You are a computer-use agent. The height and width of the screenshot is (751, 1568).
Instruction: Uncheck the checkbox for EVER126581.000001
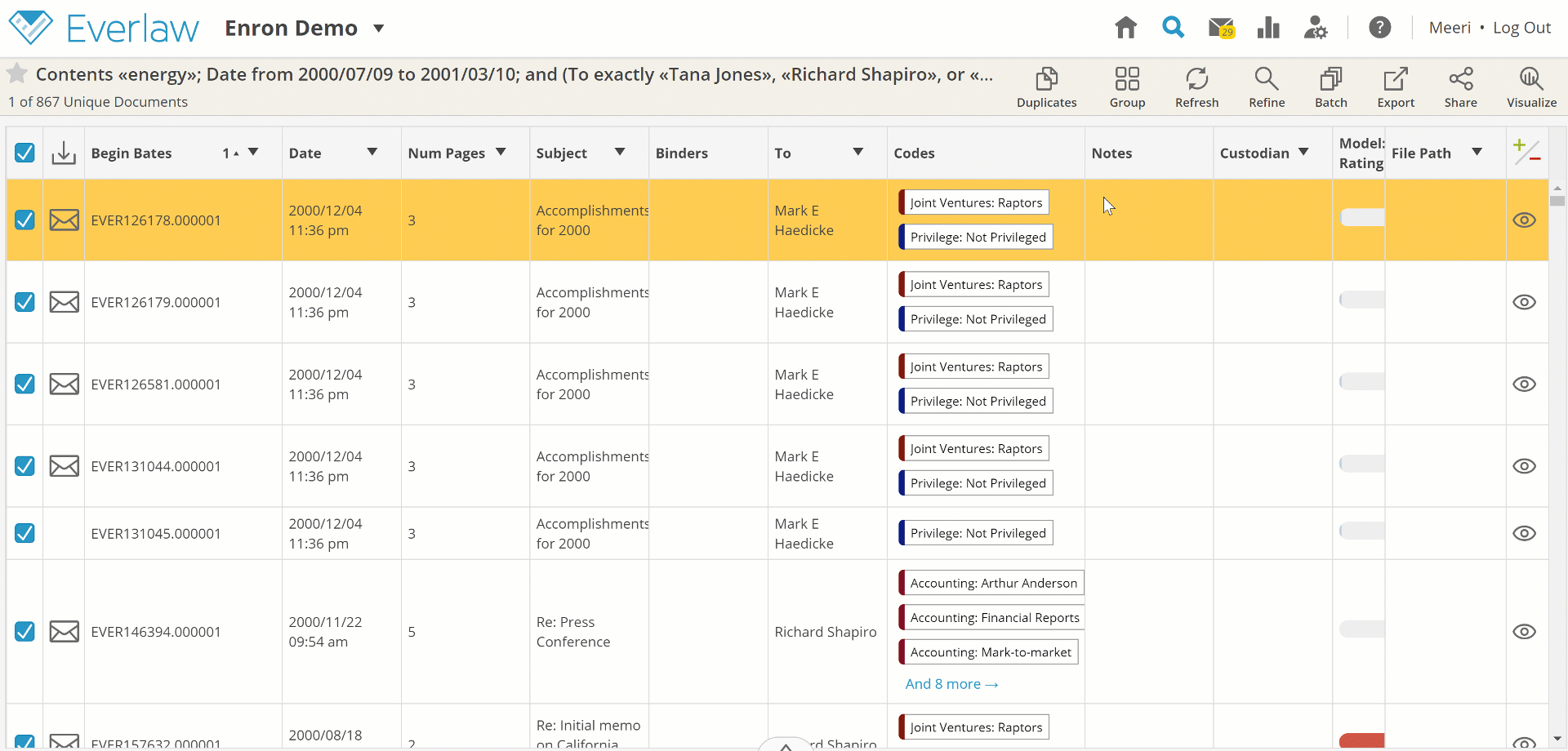point(24,384)
